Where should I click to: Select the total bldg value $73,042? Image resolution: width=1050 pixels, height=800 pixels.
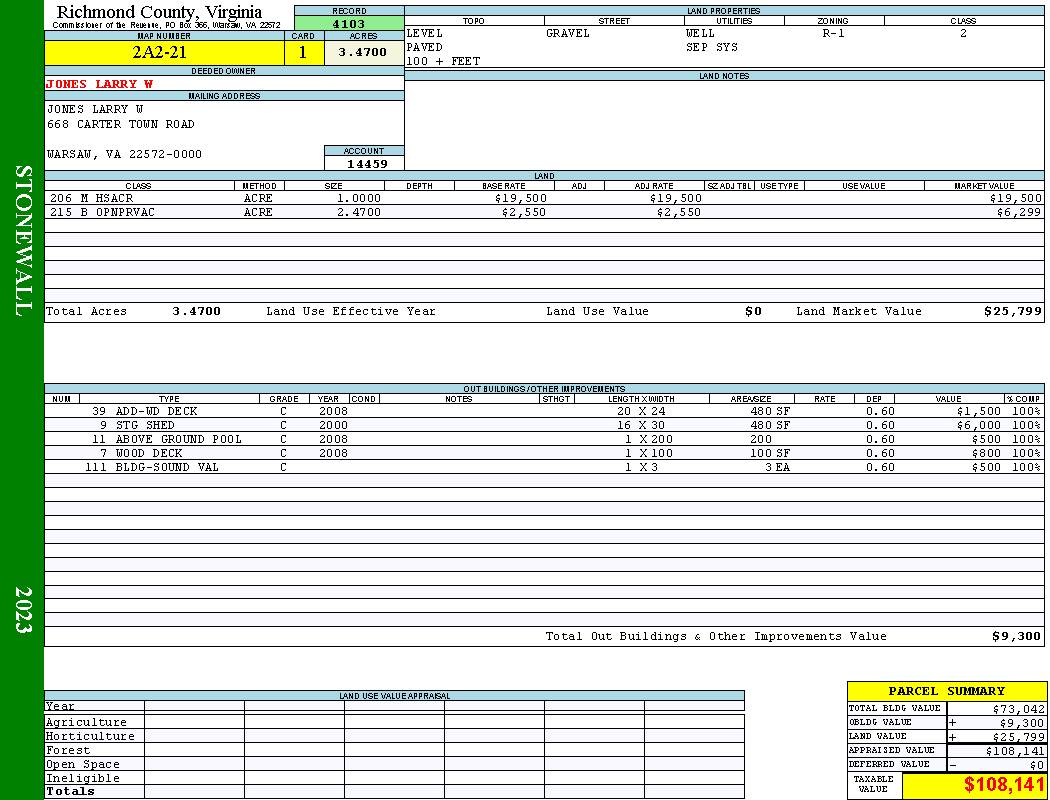point(1019,709)
